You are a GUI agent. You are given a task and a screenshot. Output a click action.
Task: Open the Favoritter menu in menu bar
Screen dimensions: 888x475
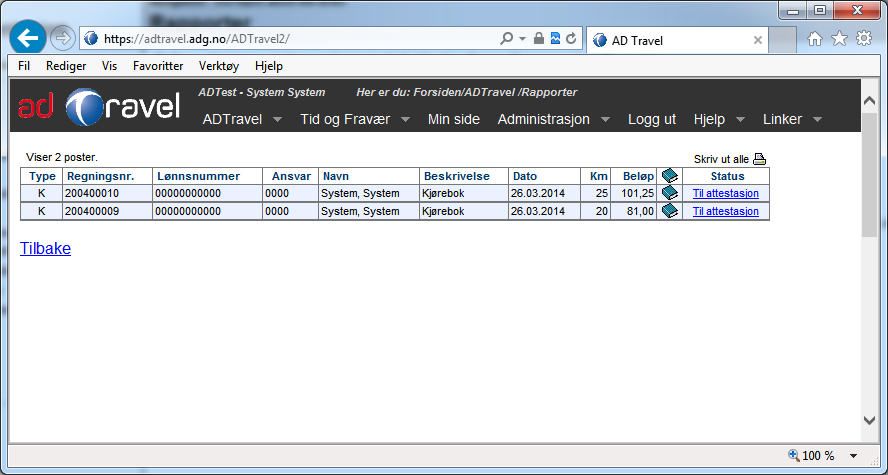coord(158,66)
